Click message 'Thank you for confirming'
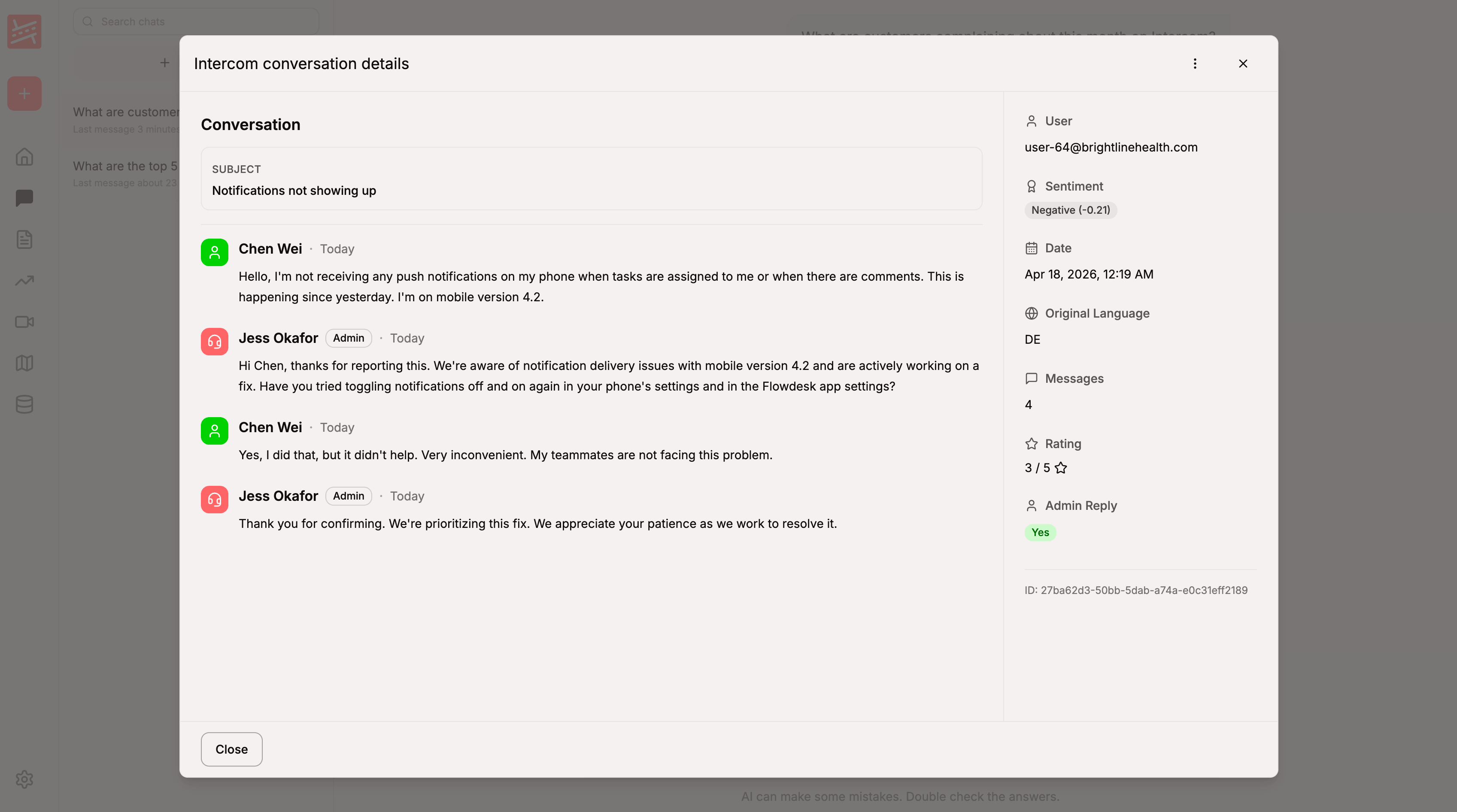This screenshot has height=812, width=1457. point(538,524)
